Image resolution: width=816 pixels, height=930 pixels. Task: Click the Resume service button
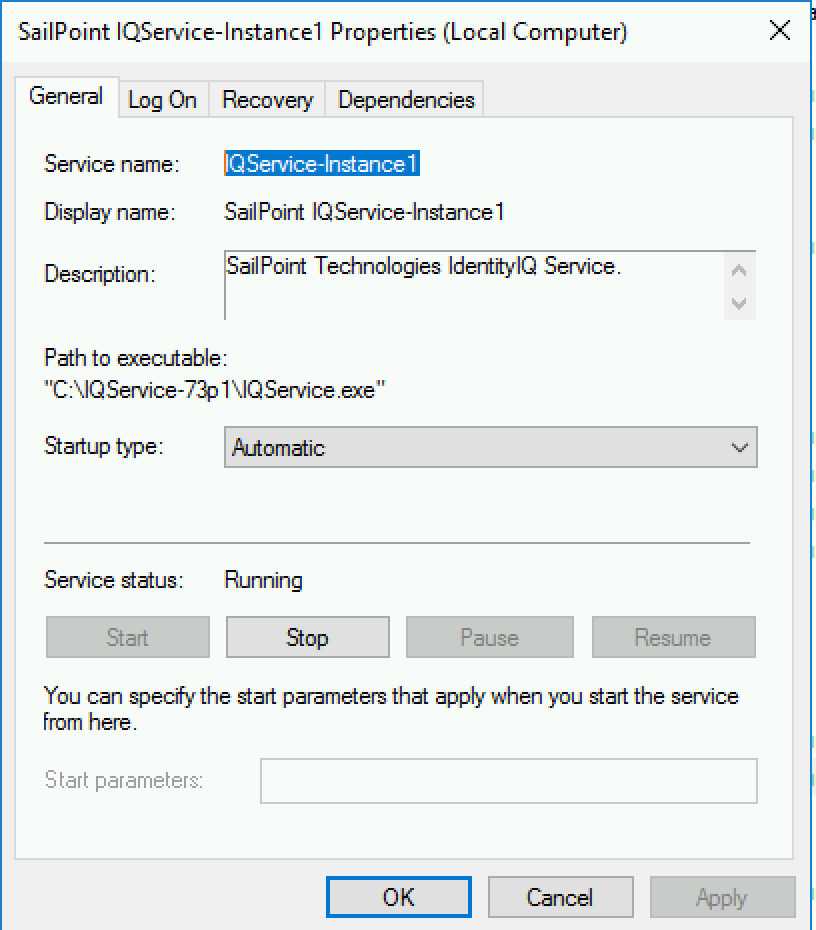coord(673,638)
